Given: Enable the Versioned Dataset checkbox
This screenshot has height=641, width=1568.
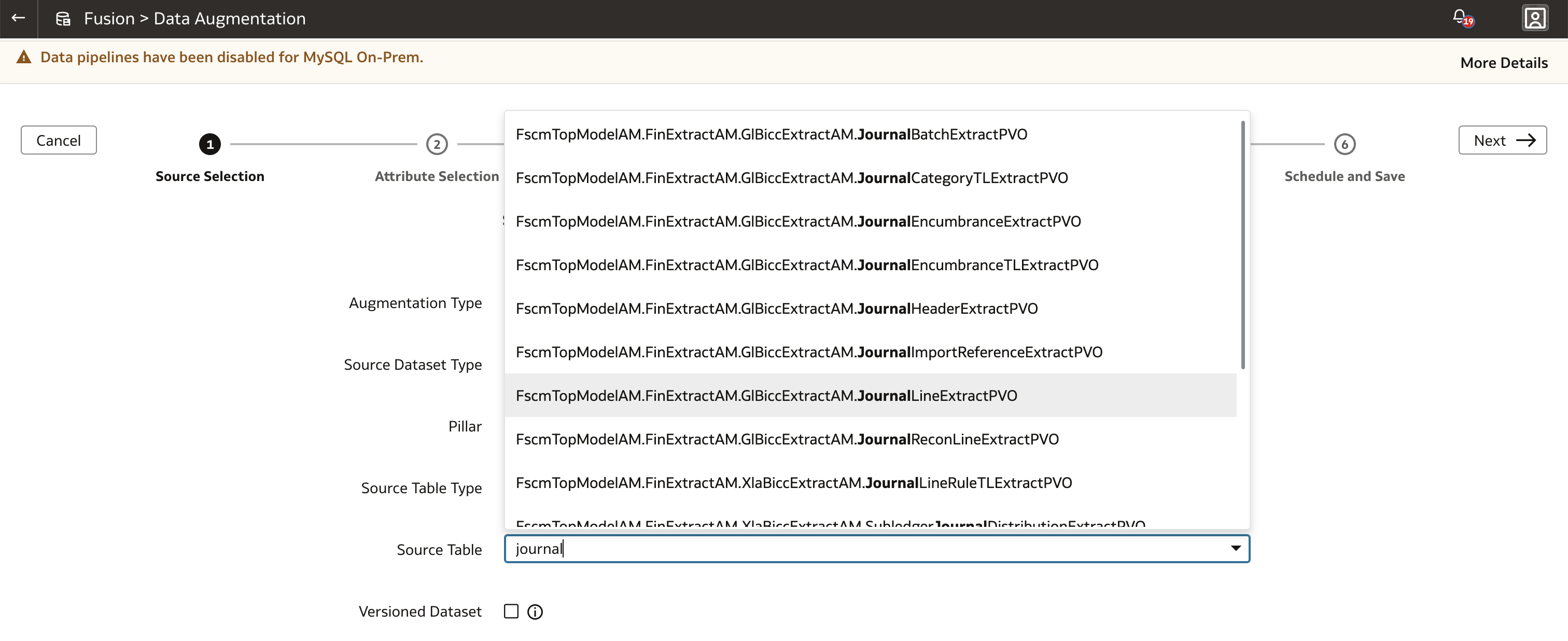Looking at the screenshot, I should (x=511, y=611).
